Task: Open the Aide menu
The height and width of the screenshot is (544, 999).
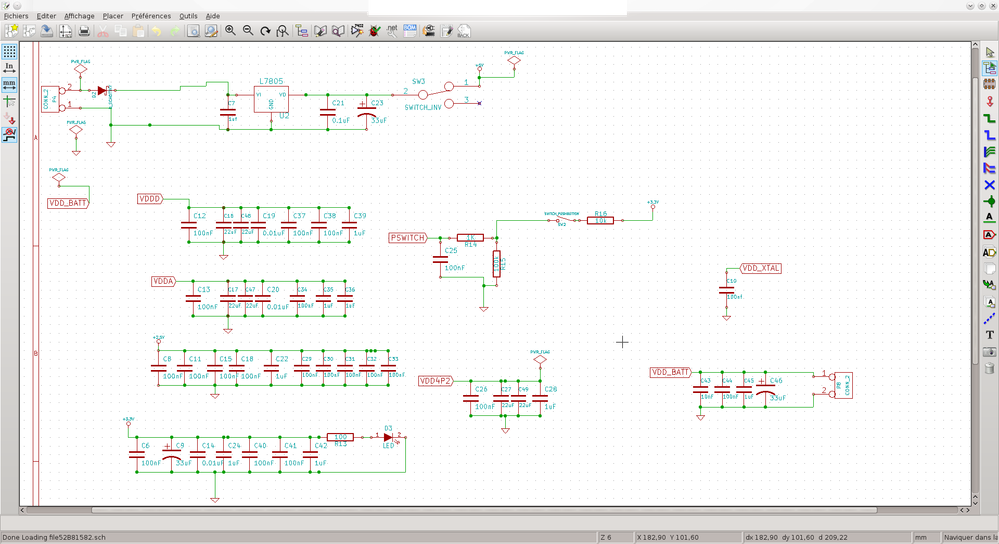Action: 213,16
